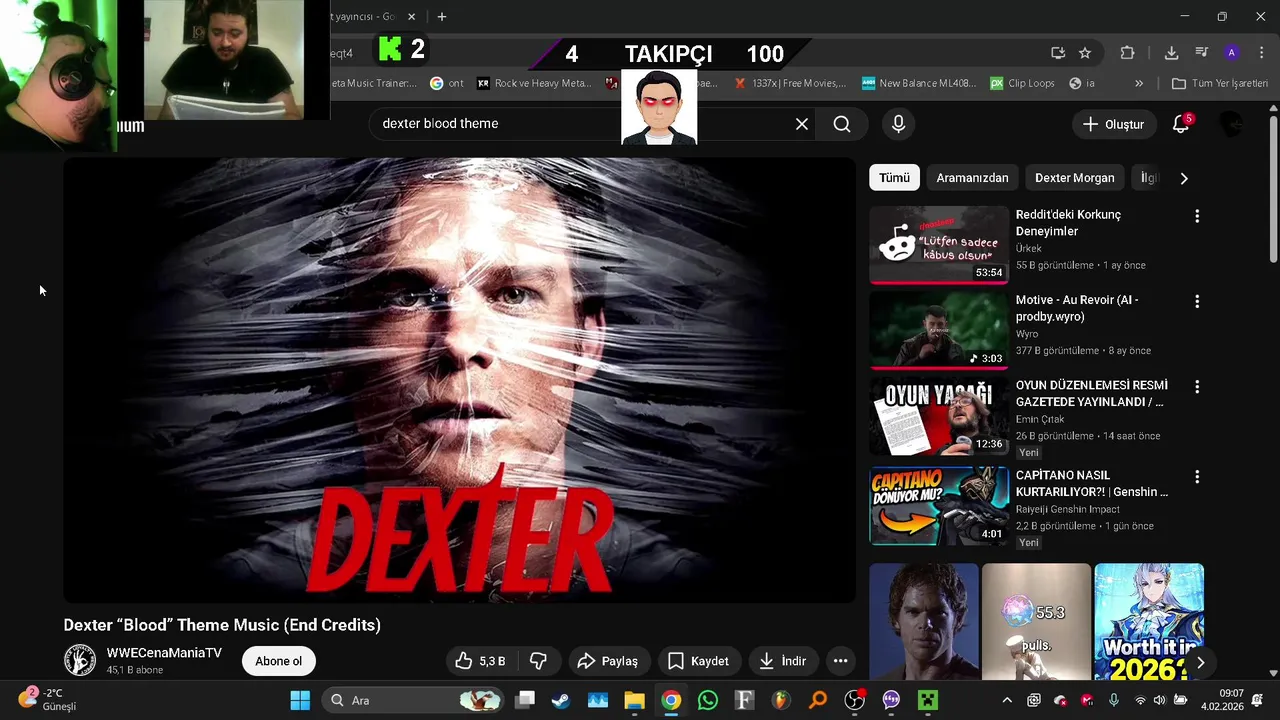Open Chrome downloads icon
Screen dimensions: 1280x720
click(x=1171, y=53)
